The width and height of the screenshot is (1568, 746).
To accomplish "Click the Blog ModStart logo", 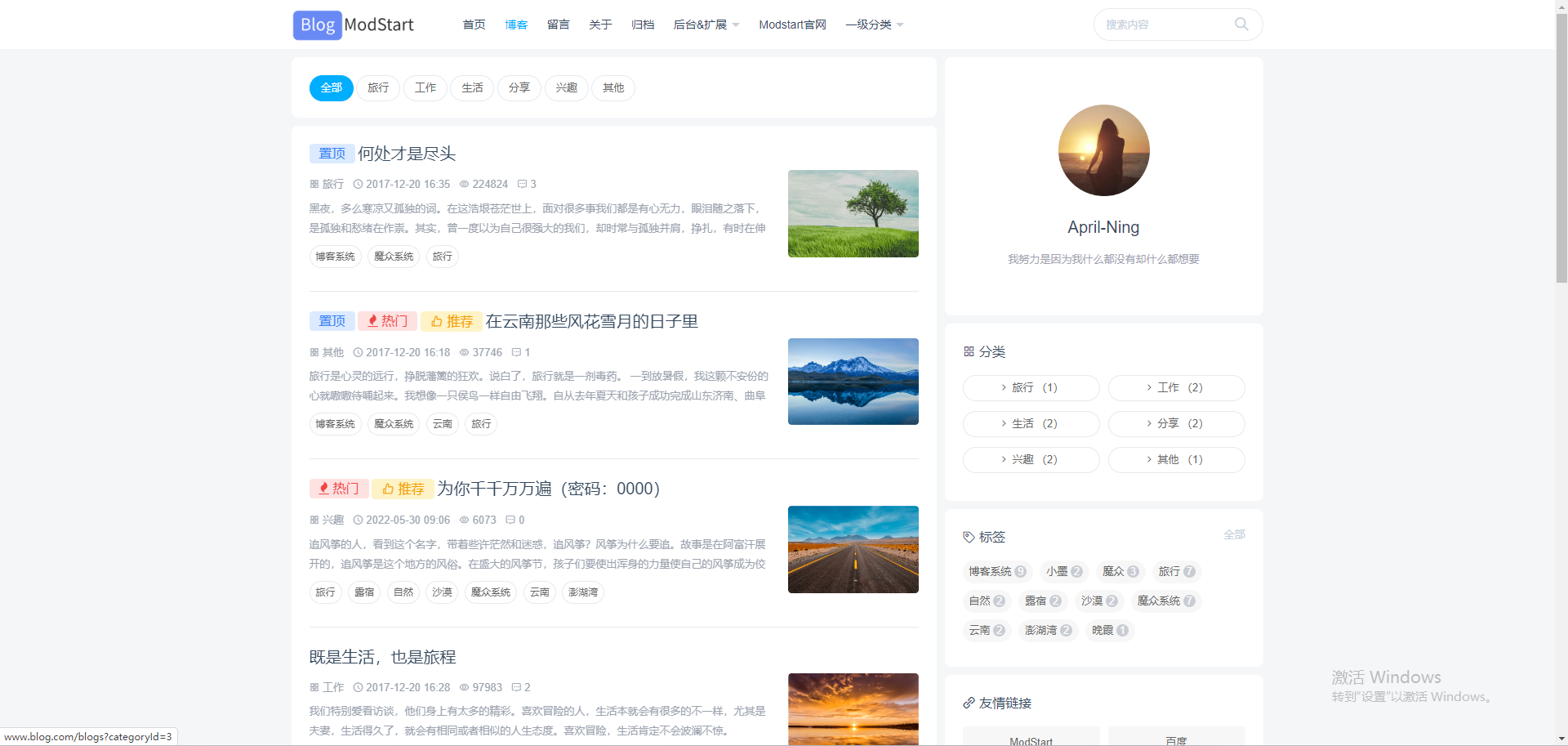I will click(x=354, y=25).
